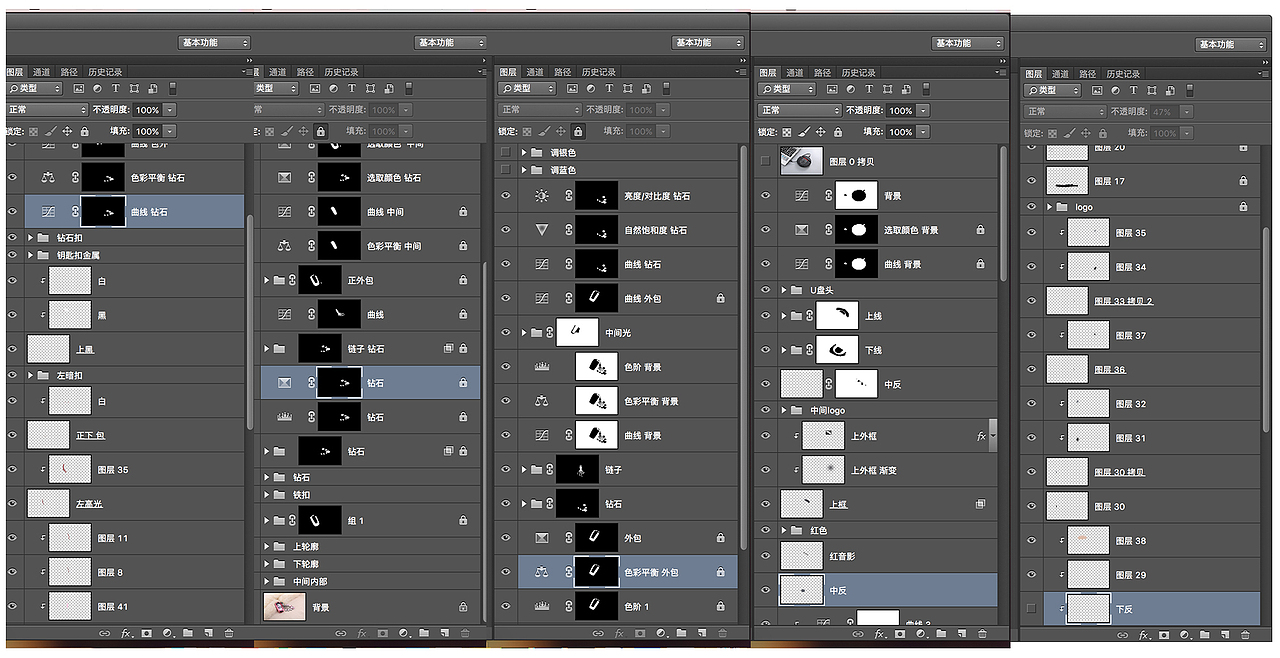Expand the 正外包 group
The image size is (1280, 658).
tap(267, 280)
